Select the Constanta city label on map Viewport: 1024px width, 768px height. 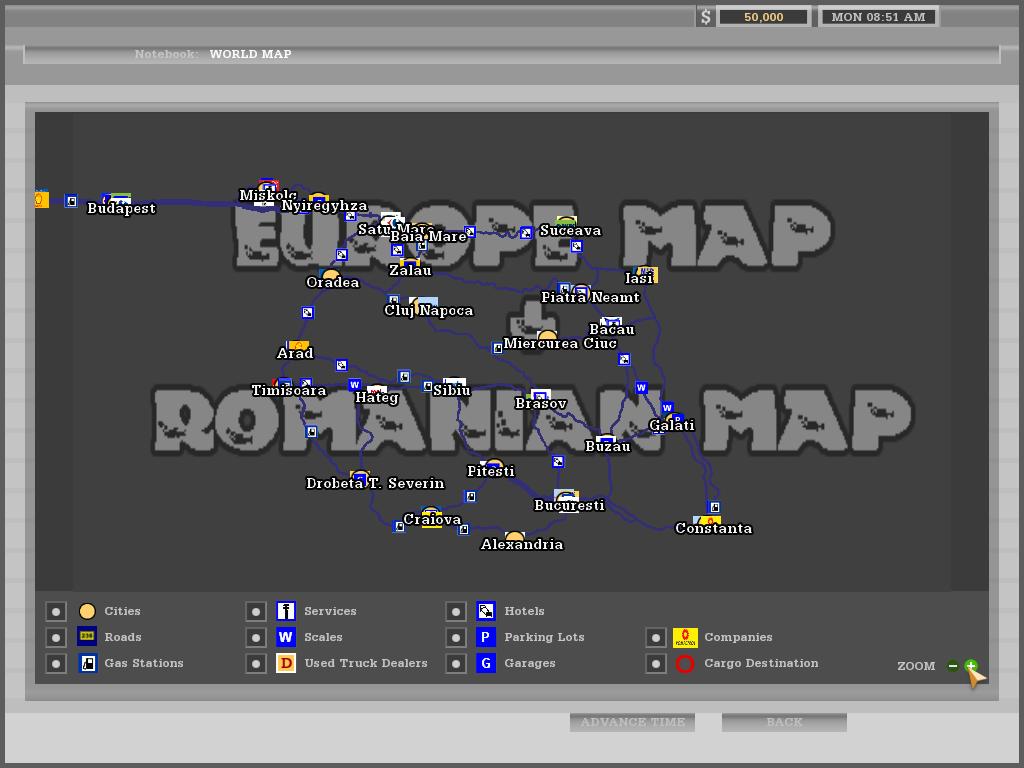click(x=713, y=529)
